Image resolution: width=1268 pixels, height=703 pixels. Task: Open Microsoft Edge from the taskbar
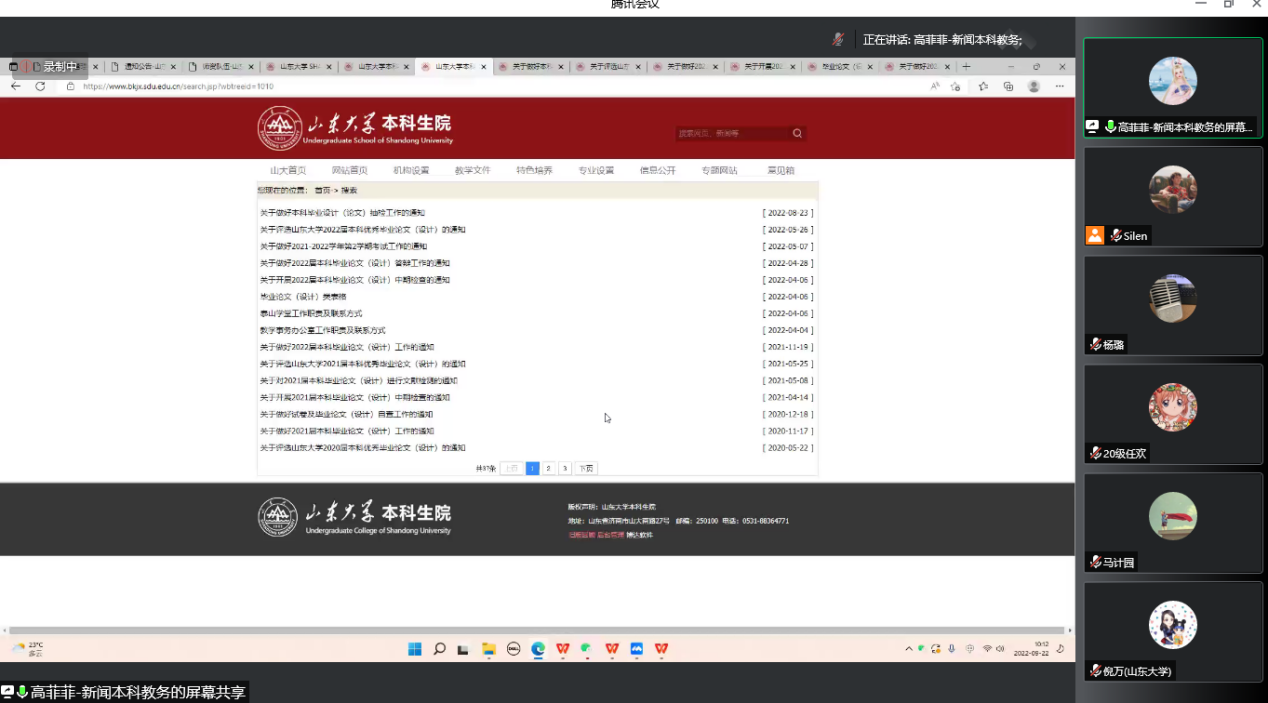pos(538,649)
